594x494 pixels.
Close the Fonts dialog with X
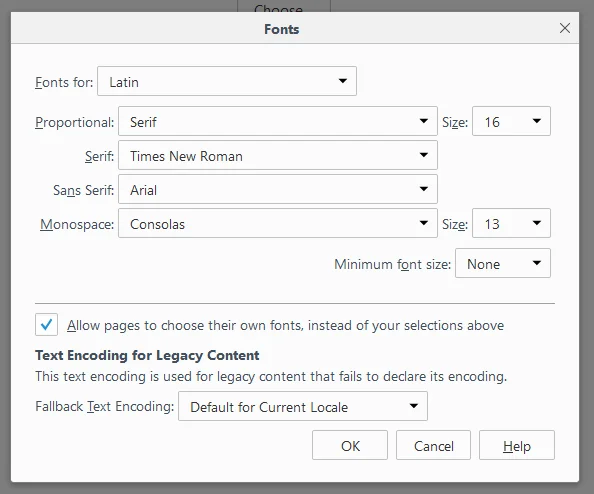pos(564,28)
